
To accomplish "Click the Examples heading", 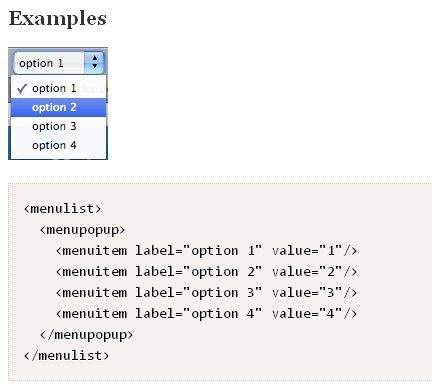I will pos(58,19).
